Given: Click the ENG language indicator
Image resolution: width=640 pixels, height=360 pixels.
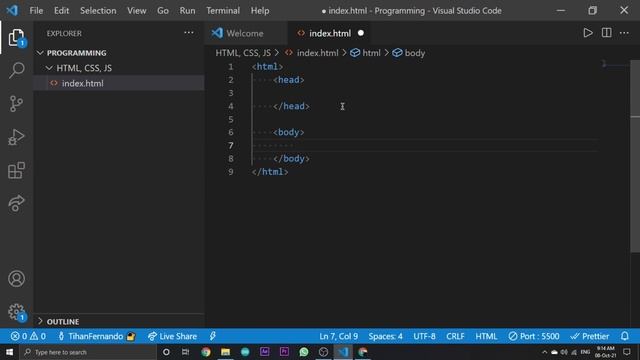Looking at the screenshot, I should pyautogui.click(x=585, y=352).
